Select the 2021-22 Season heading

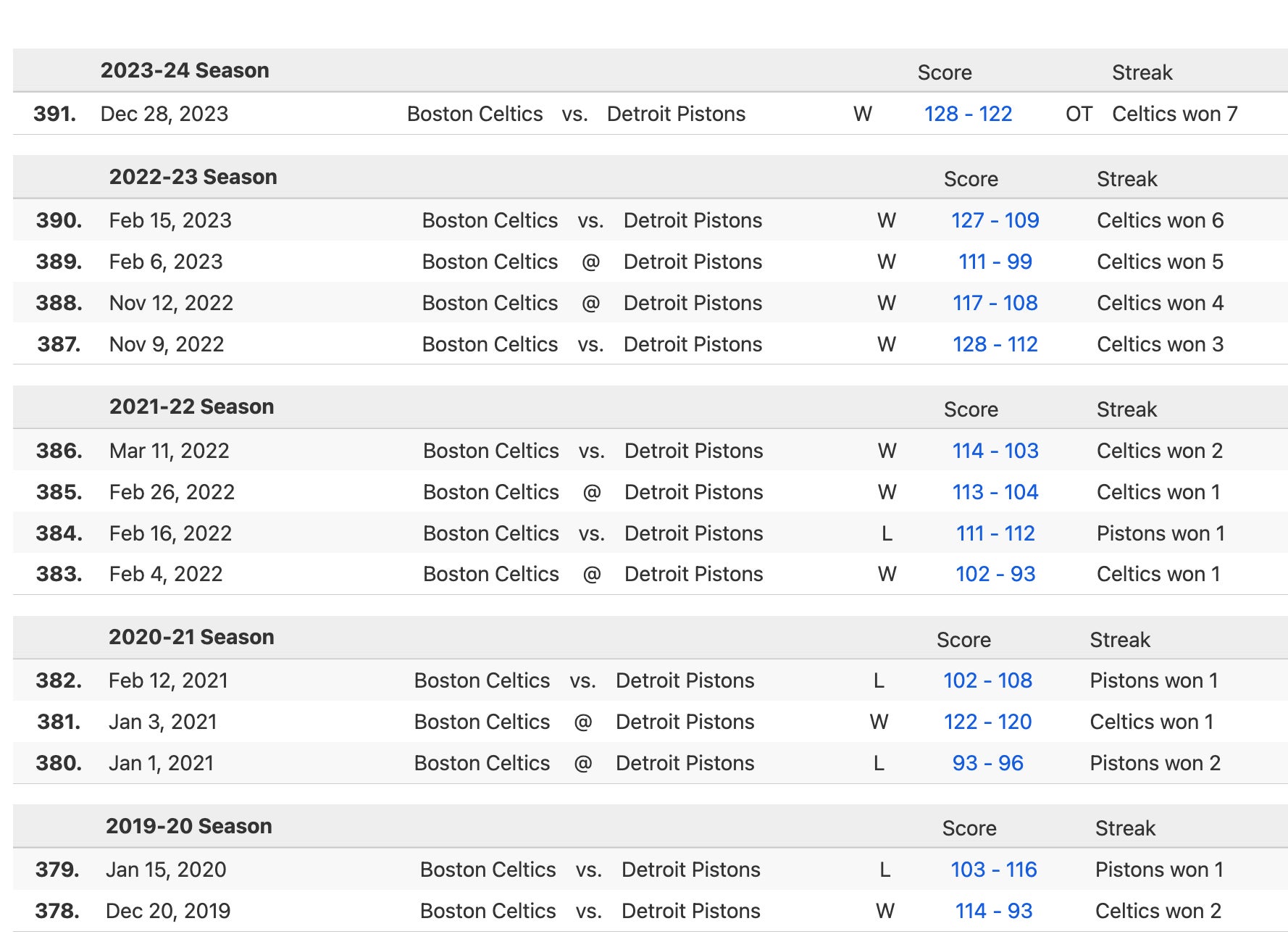[191, 407]
